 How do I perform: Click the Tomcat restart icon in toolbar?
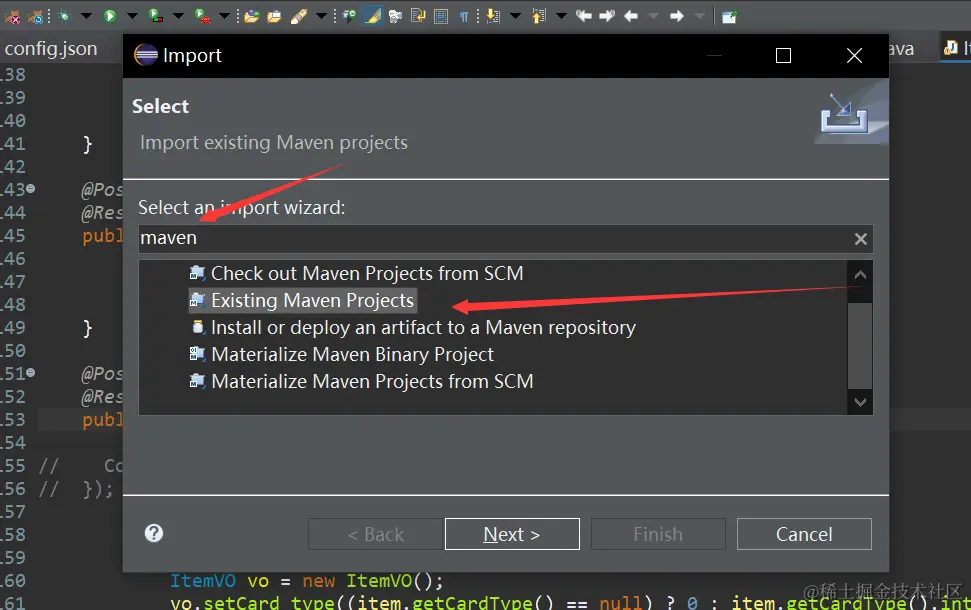tap(36, 17)
